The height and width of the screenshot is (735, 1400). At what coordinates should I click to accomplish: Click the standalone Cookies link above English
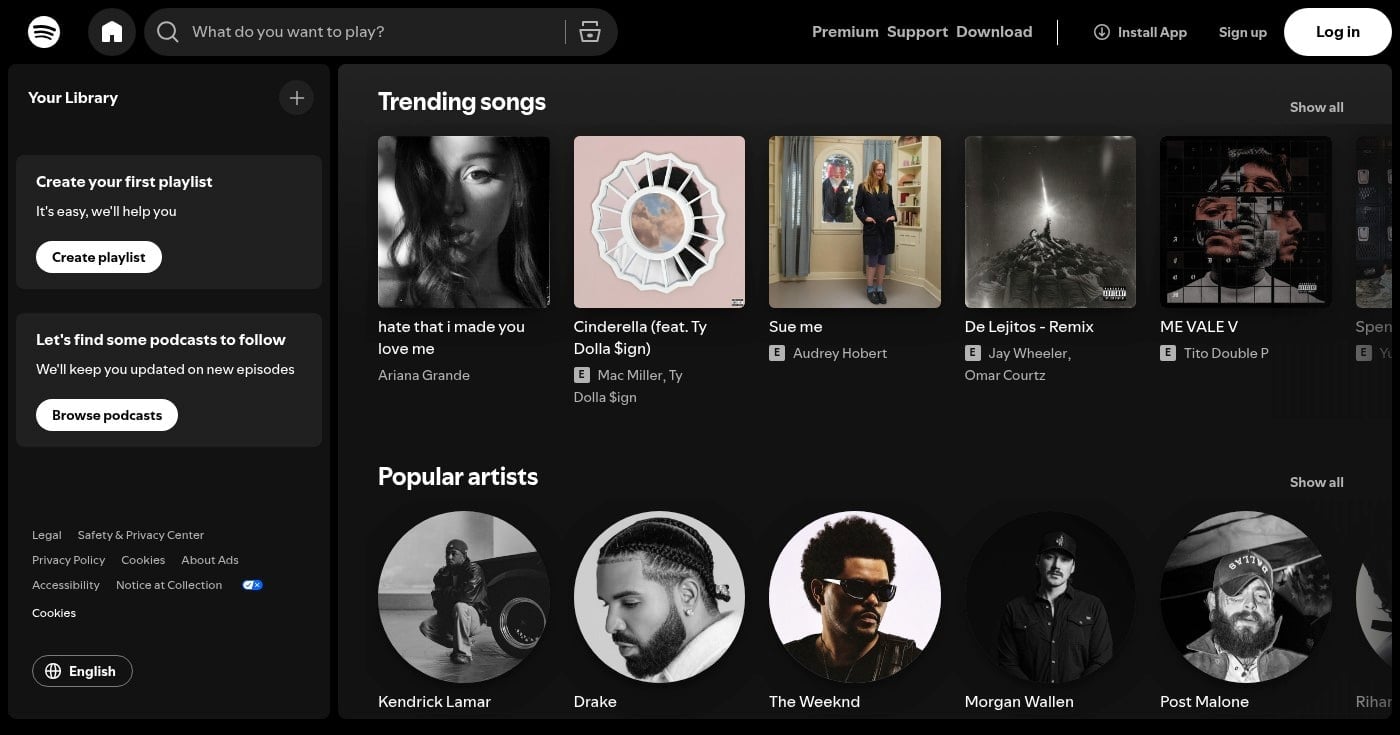click(x=54, y=613)
